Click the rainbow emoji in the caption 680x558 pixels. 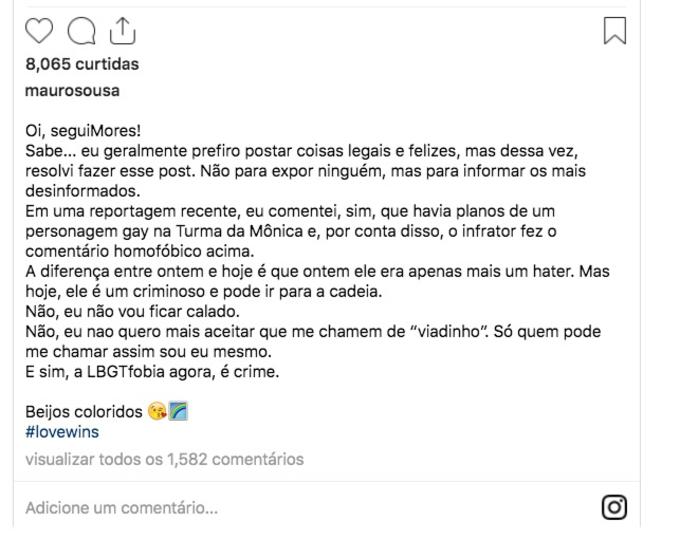178,412
